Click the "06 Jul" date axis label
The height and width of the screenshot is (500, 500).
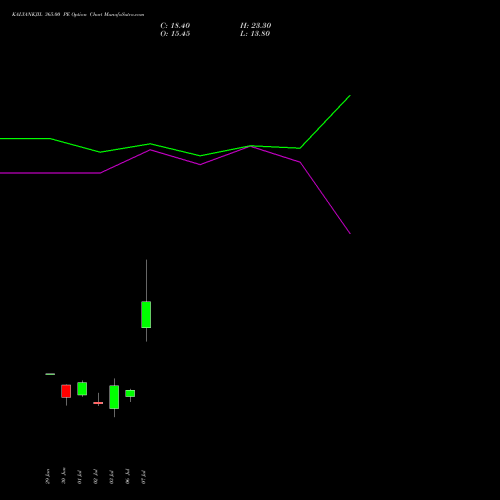click(128, 477)
